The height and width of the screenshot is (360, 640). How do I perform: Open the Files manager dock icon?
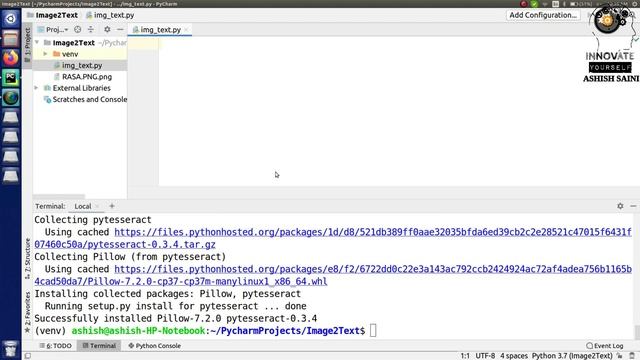(11, 39)
